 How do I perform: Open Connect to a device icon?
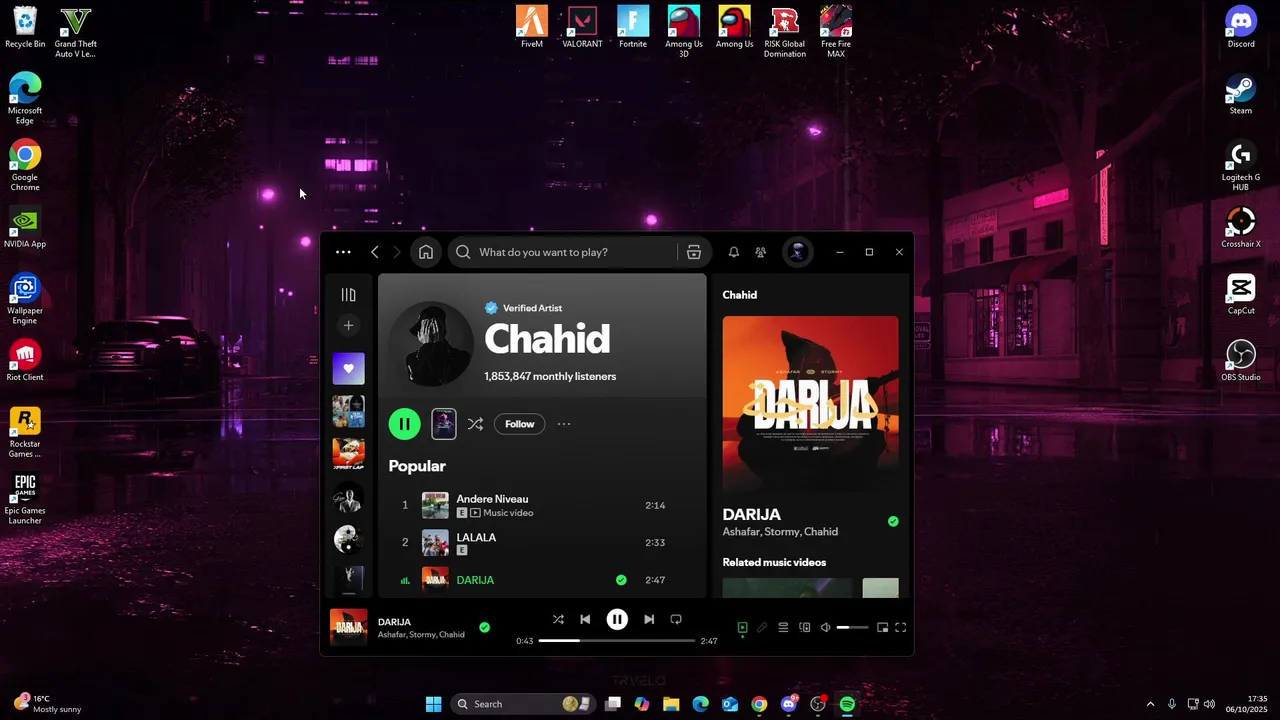(x=804, y=627)
